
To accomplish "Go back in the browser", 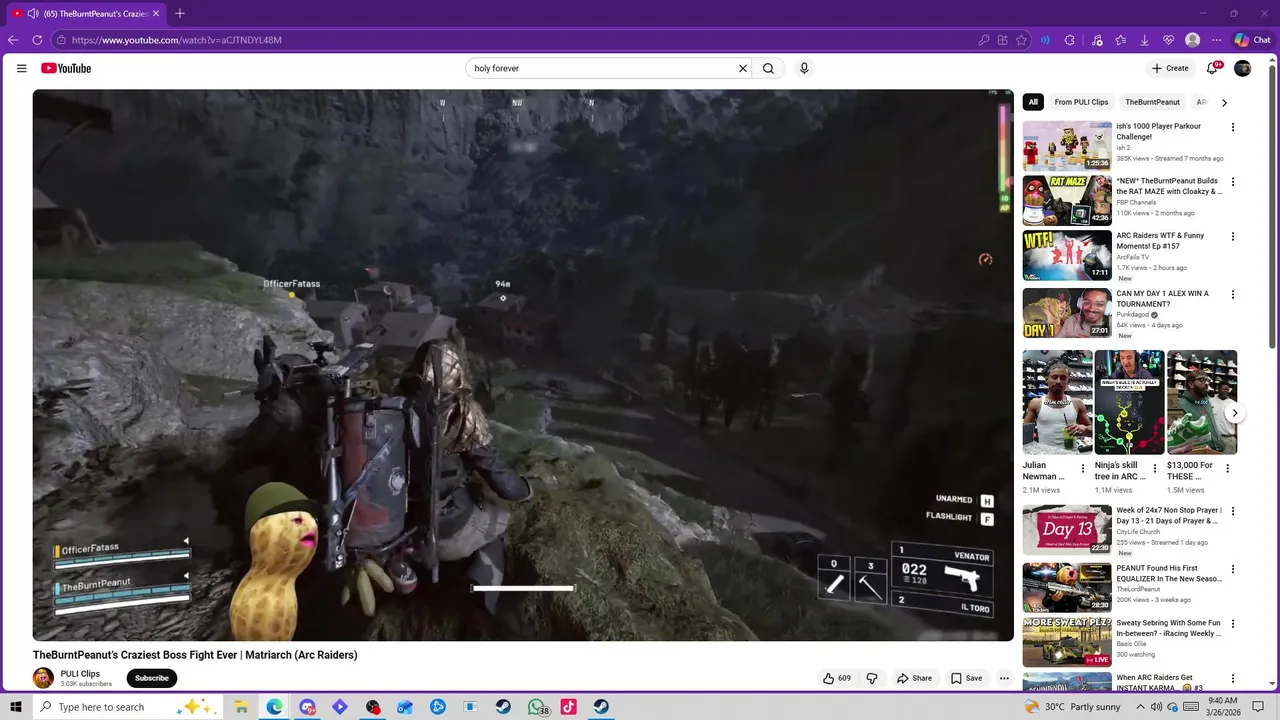I will tap(13, 40).
